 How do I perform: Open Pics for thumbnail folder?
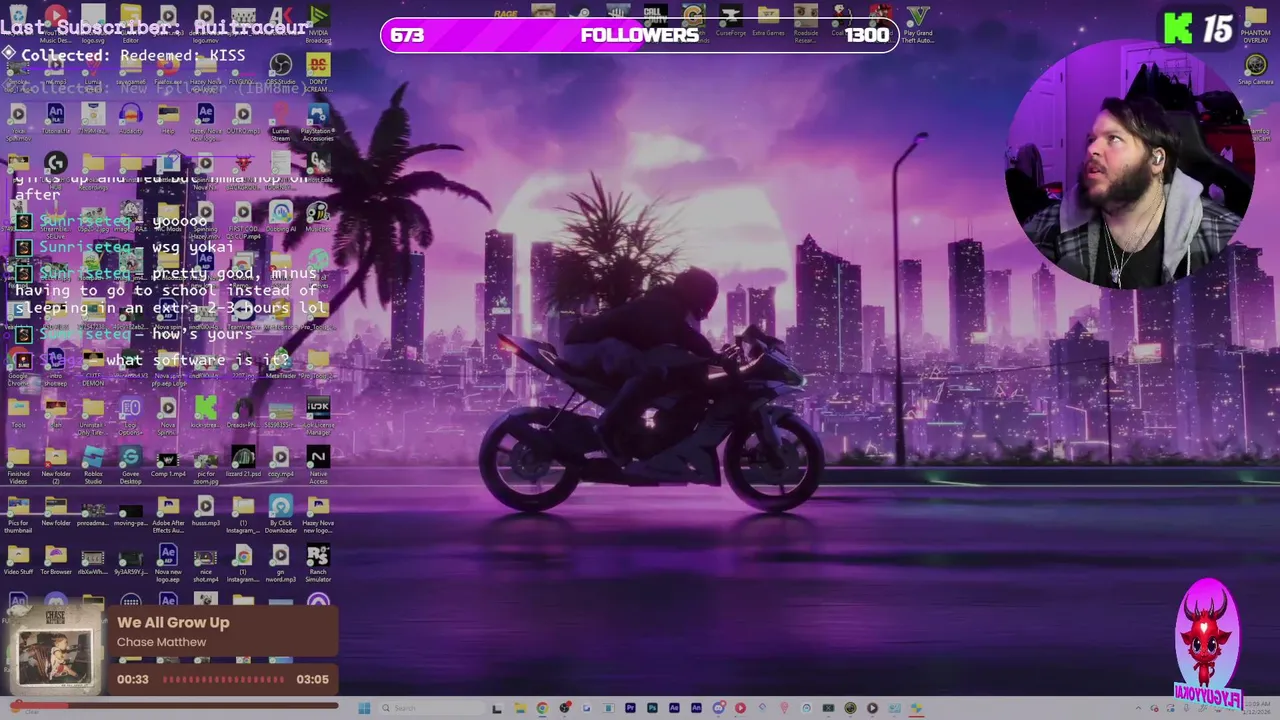(18, 514)
